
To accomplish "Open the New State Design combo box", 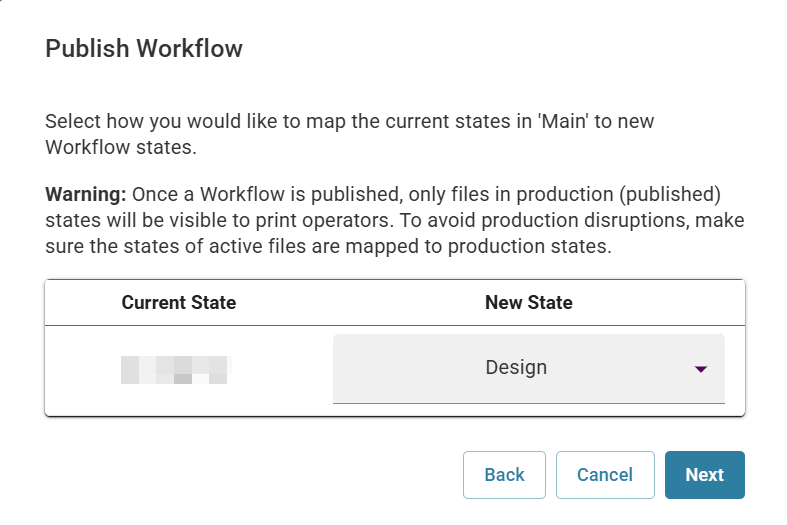I will [x=529, y=368].
